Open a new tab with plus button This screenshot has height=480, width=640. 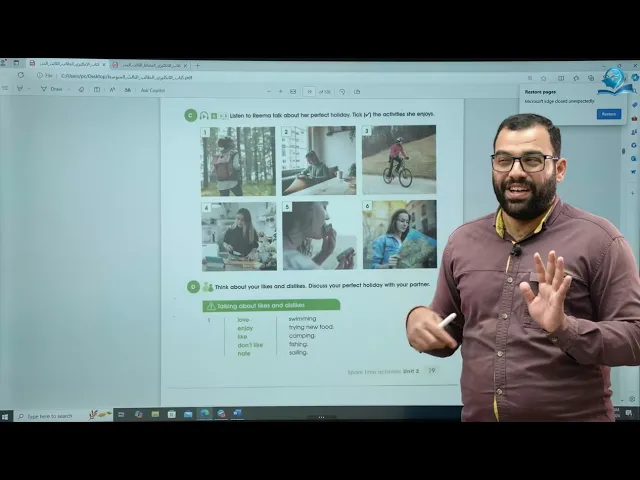(198, 65)
